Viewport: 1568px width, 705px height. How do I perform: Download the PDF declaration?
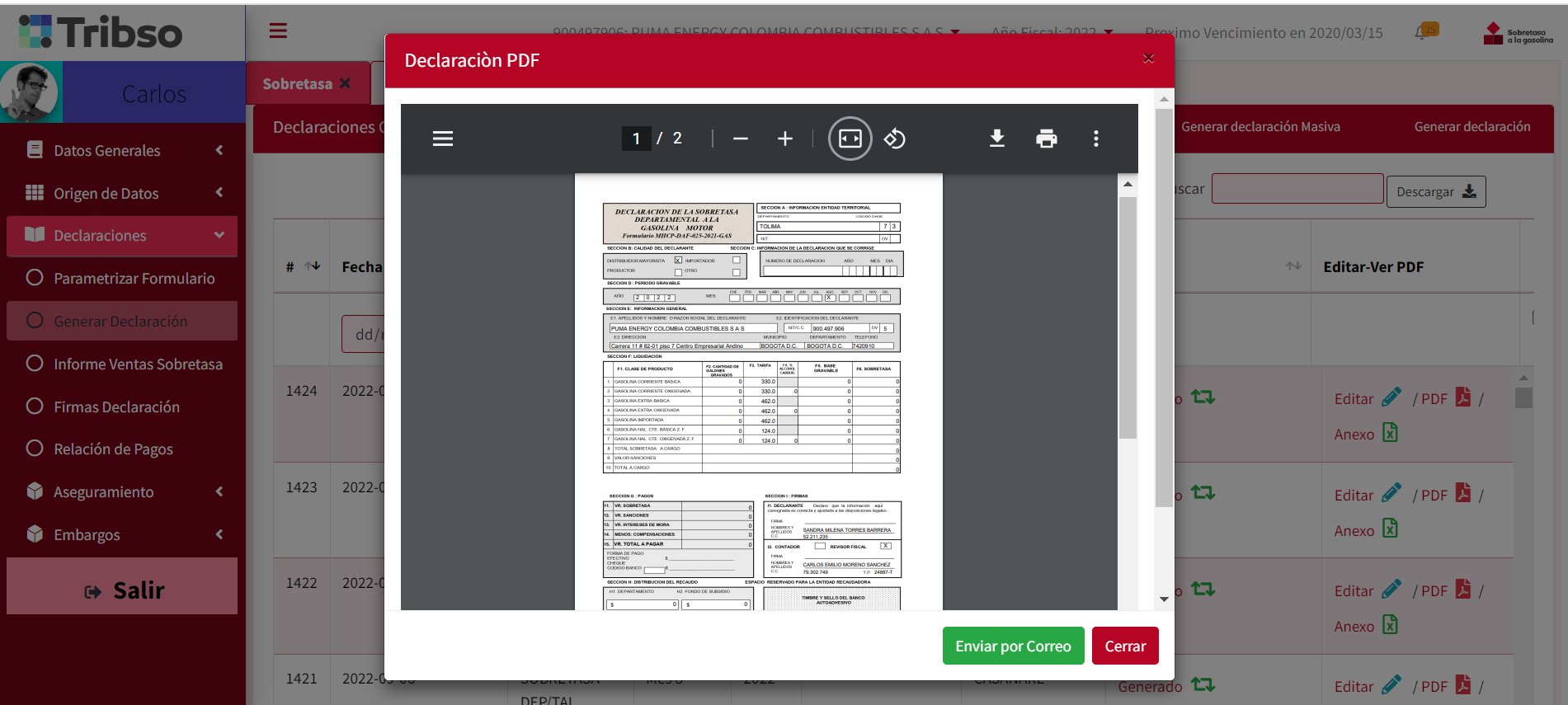[997, 139]
